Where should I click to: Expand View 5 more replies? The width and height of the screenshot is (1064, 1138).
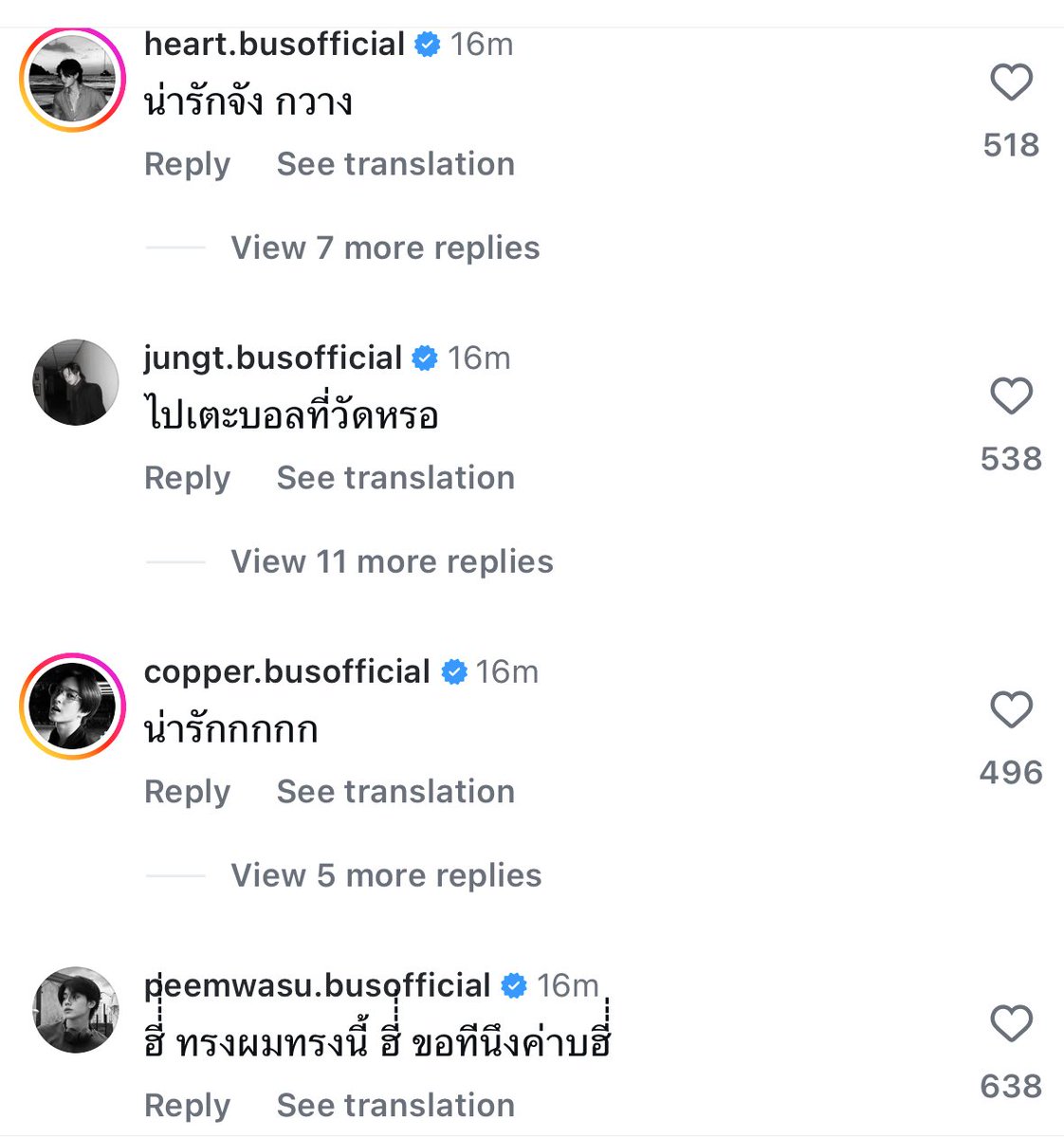pos(386,876)
